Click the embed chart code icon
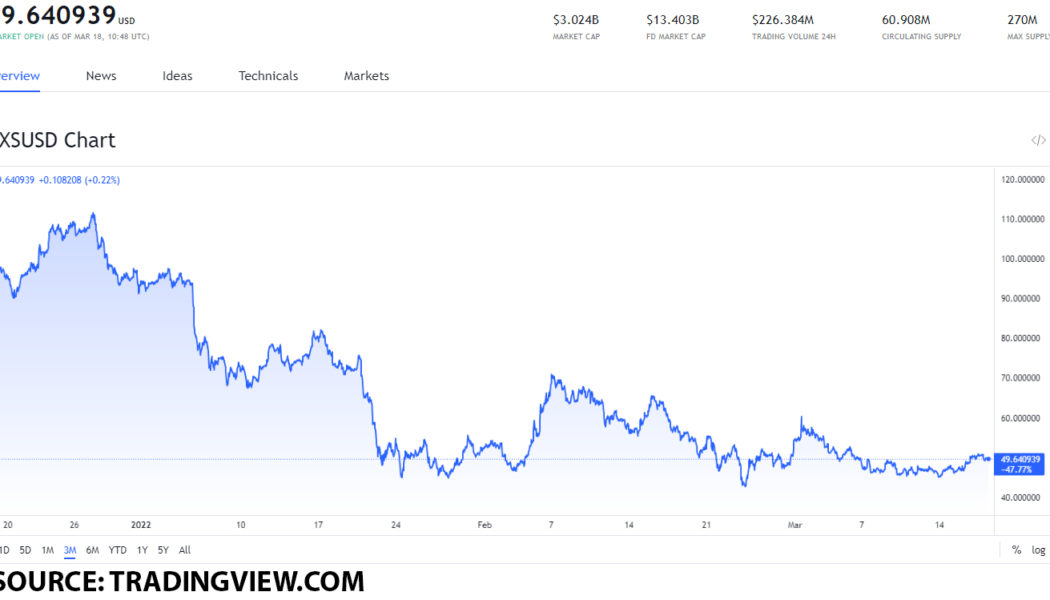 [1038, 141]
